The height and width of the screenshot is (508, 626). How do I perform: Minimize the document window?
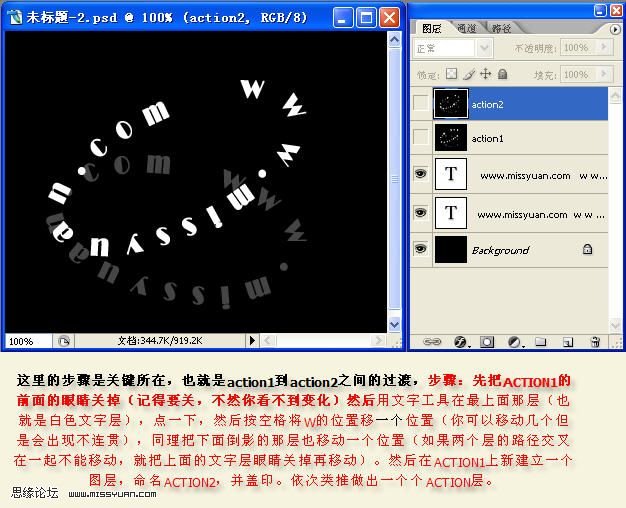click(x=343, y=18)
